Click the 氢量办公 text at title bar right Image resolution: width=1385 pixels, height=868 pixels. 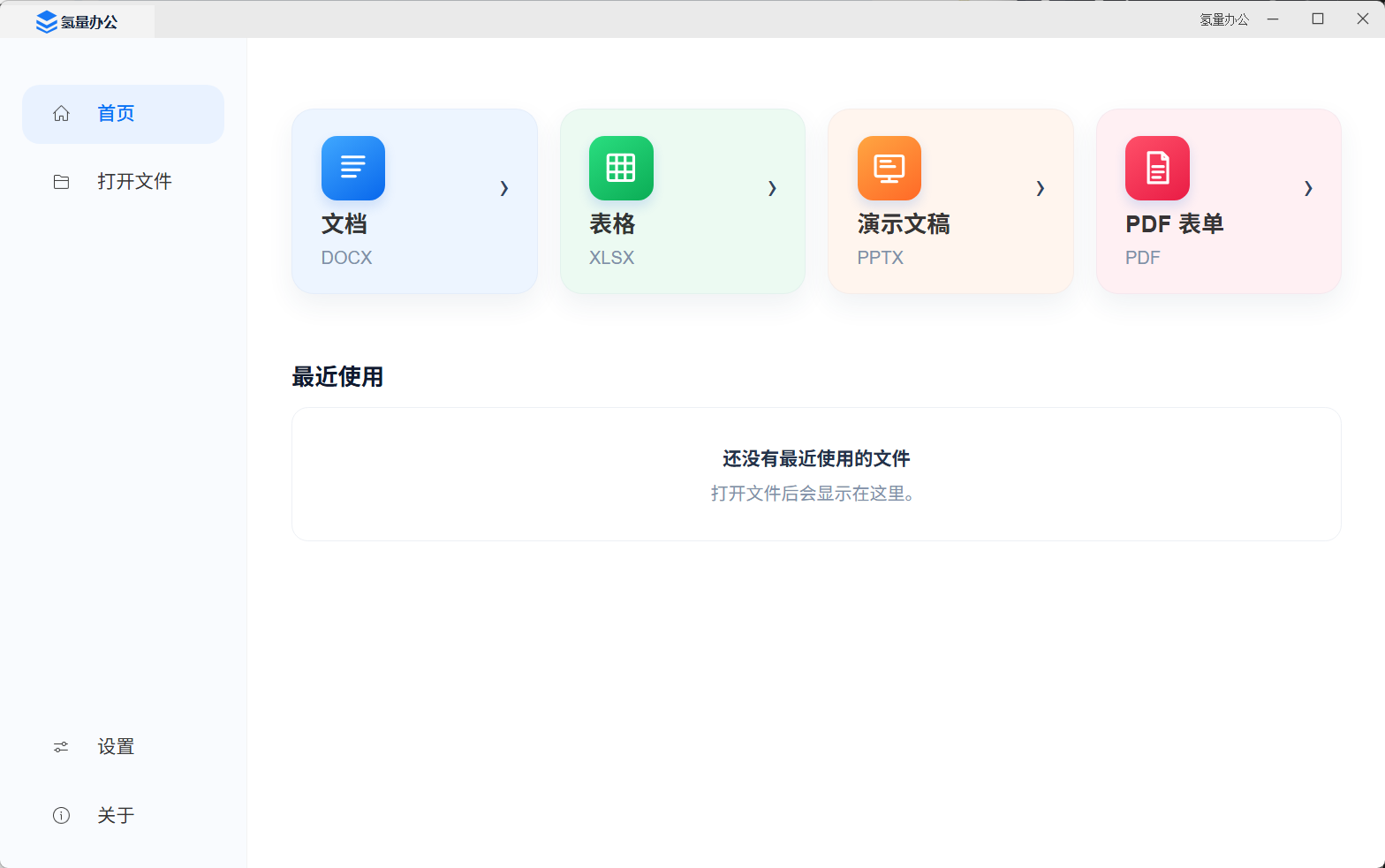pyautogui.click(x=1224, y=19)
